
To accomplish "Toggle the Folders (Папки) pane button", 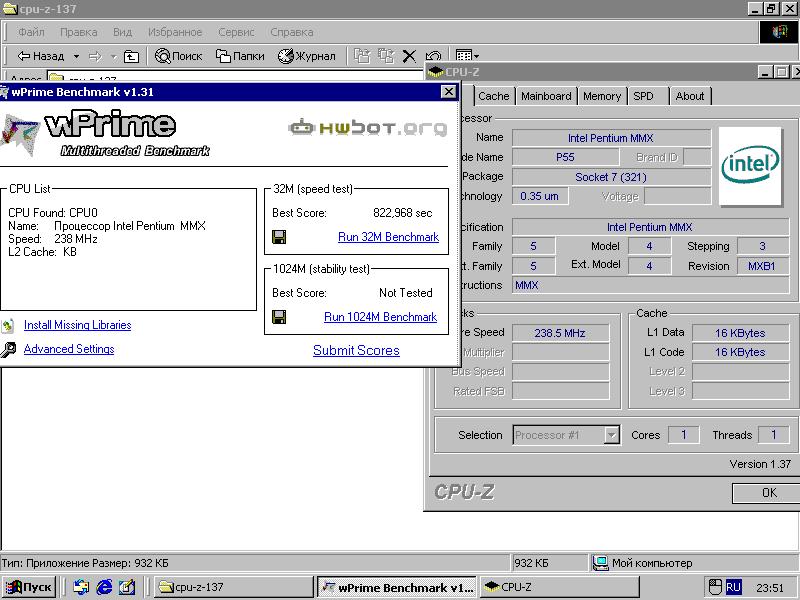I will click(x=240, y=56).
